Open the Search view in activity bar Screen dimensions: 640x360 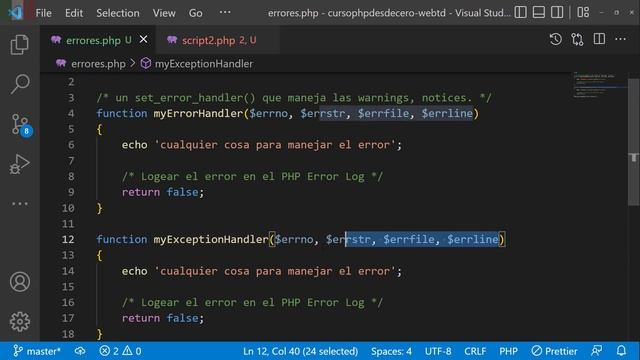pos(19,84)
